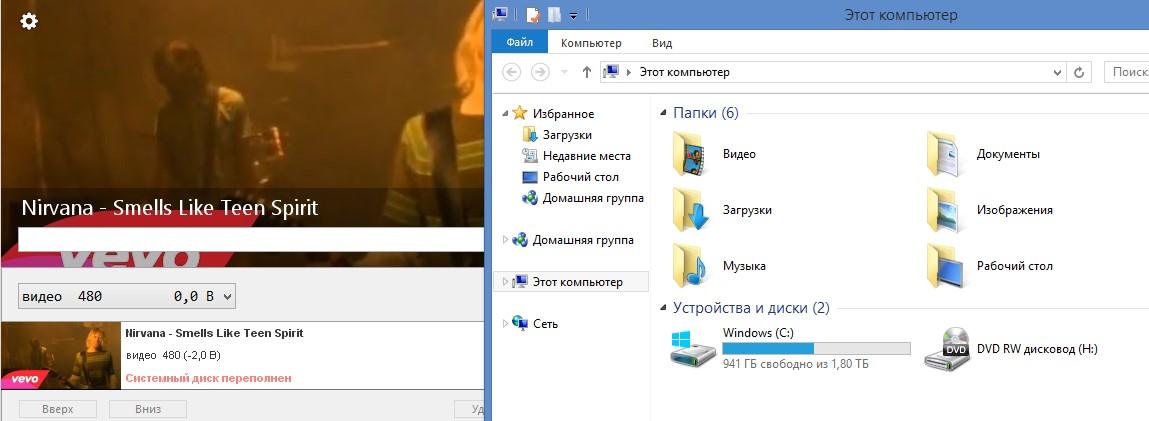Collapse the Избранное tree node
Image resolution: width=1149 pixels, height=421 pixels.
(x=505, y=113)
